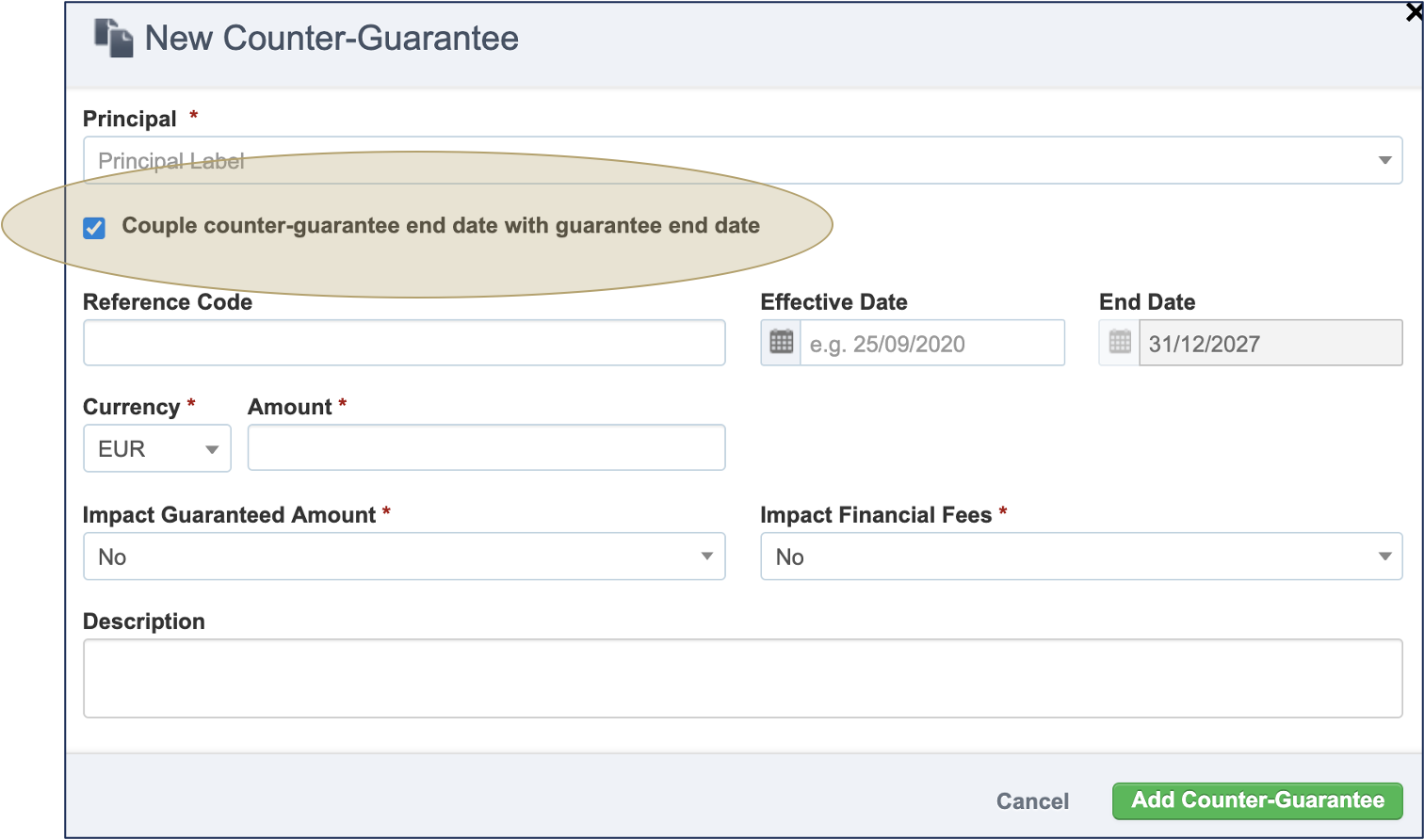This screenshot has height=840, width=1424.
Task: Click the currency dropdown arrow next to EUR
Action: pos(212,450)
